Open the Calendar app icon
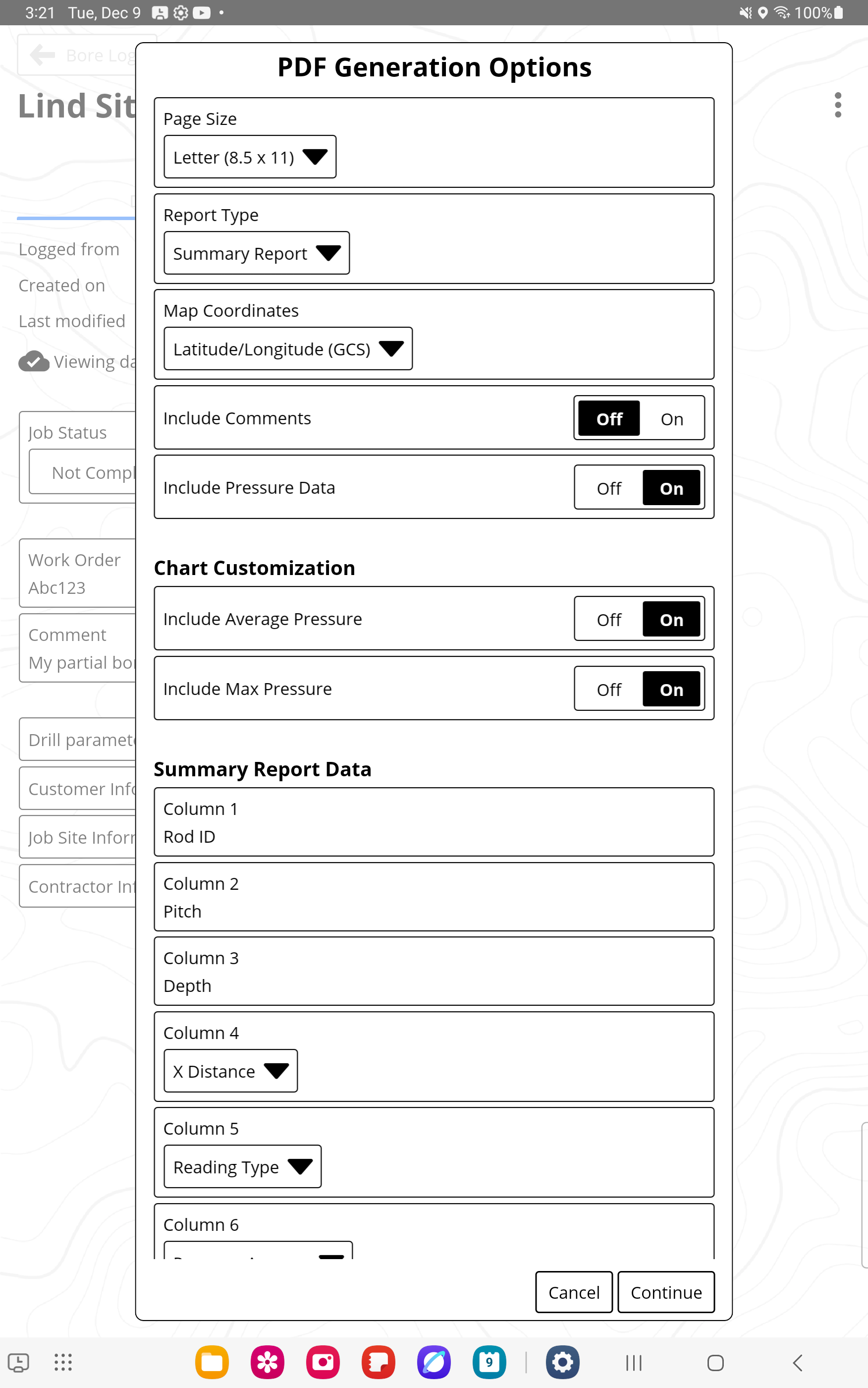The width and height of the screenshot is (868, 1388). click(489, 1362)
